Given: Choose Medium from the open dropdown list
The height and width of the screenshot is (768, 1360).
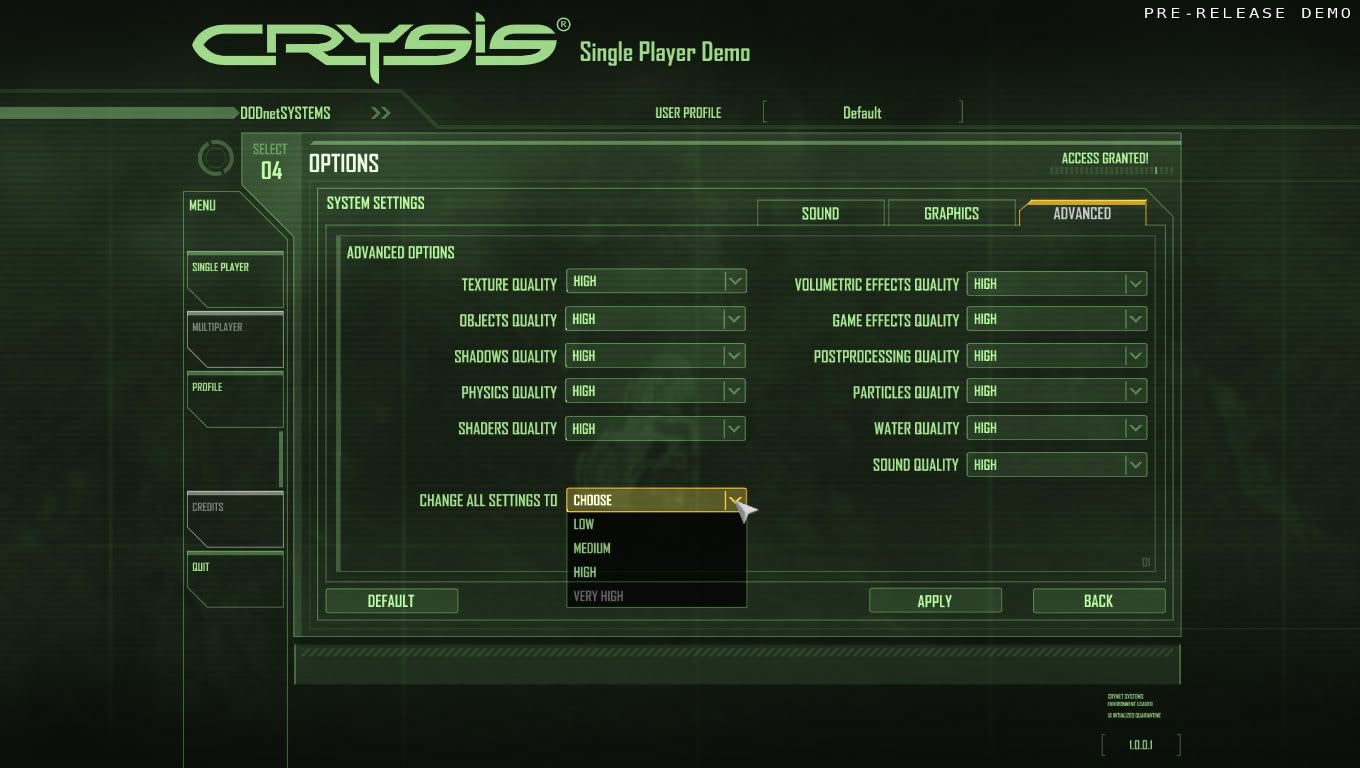Looking at the screenshot, I should pos(656,548).
